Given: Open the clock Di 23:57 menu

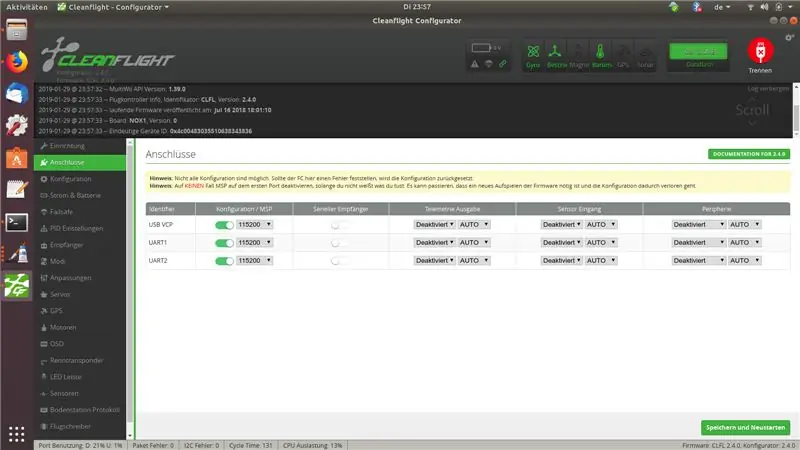Looking at the screenshot, I should (417, 7).
